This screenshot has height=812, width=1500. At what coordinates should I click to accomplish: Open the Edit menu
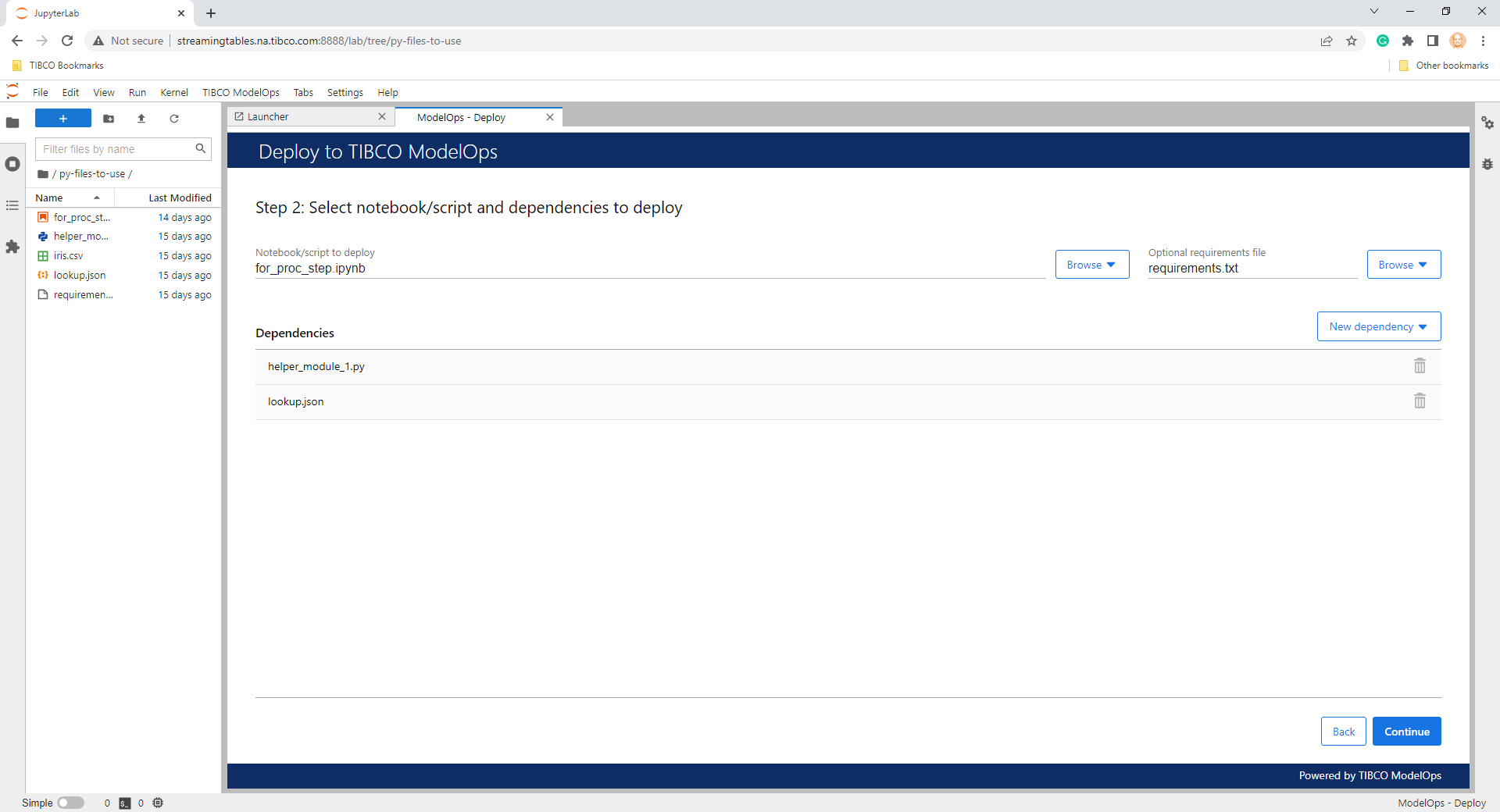[70, 92]
